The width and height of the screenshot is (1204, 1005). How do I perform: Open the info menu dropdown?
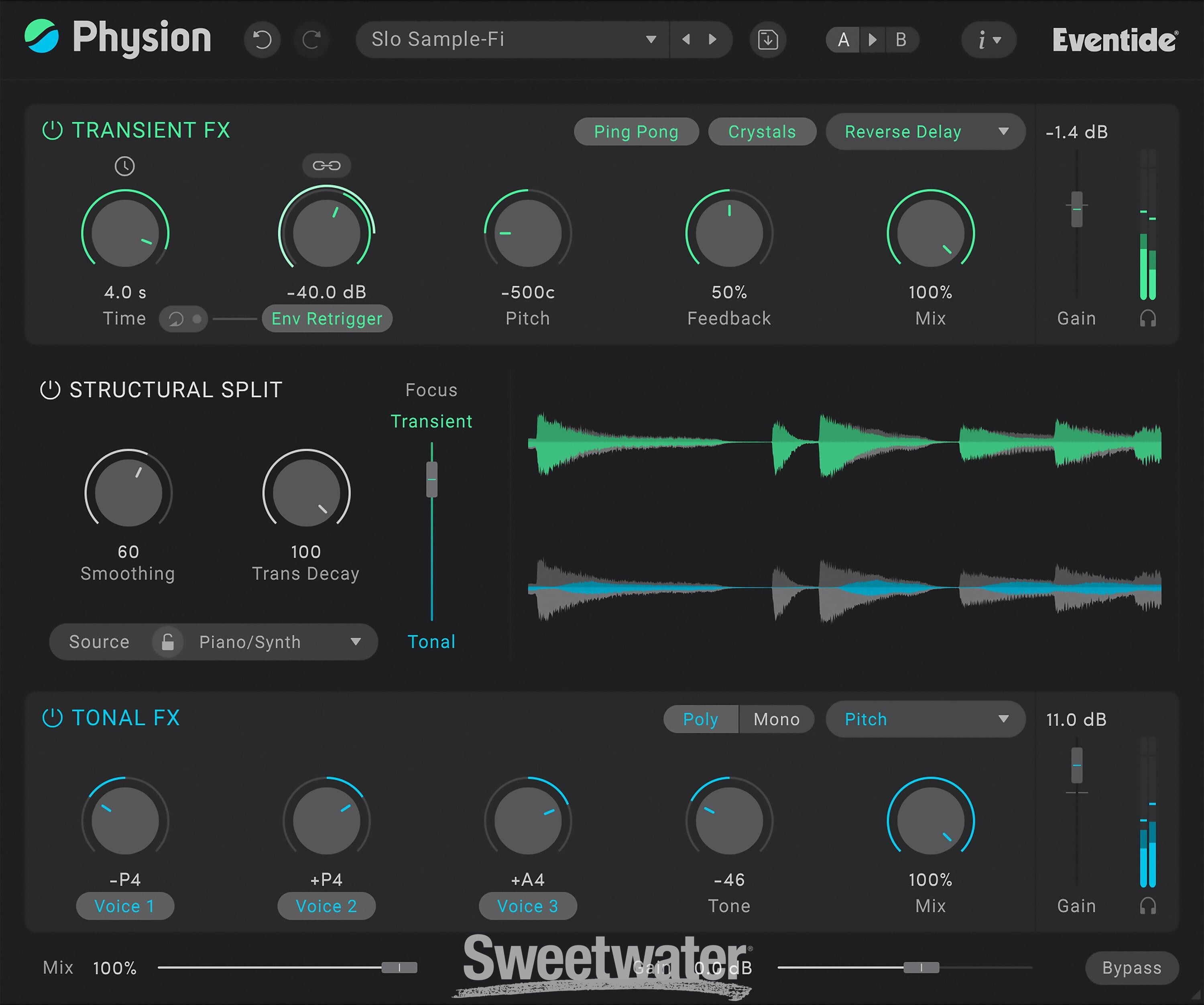[x=988, y=40]
